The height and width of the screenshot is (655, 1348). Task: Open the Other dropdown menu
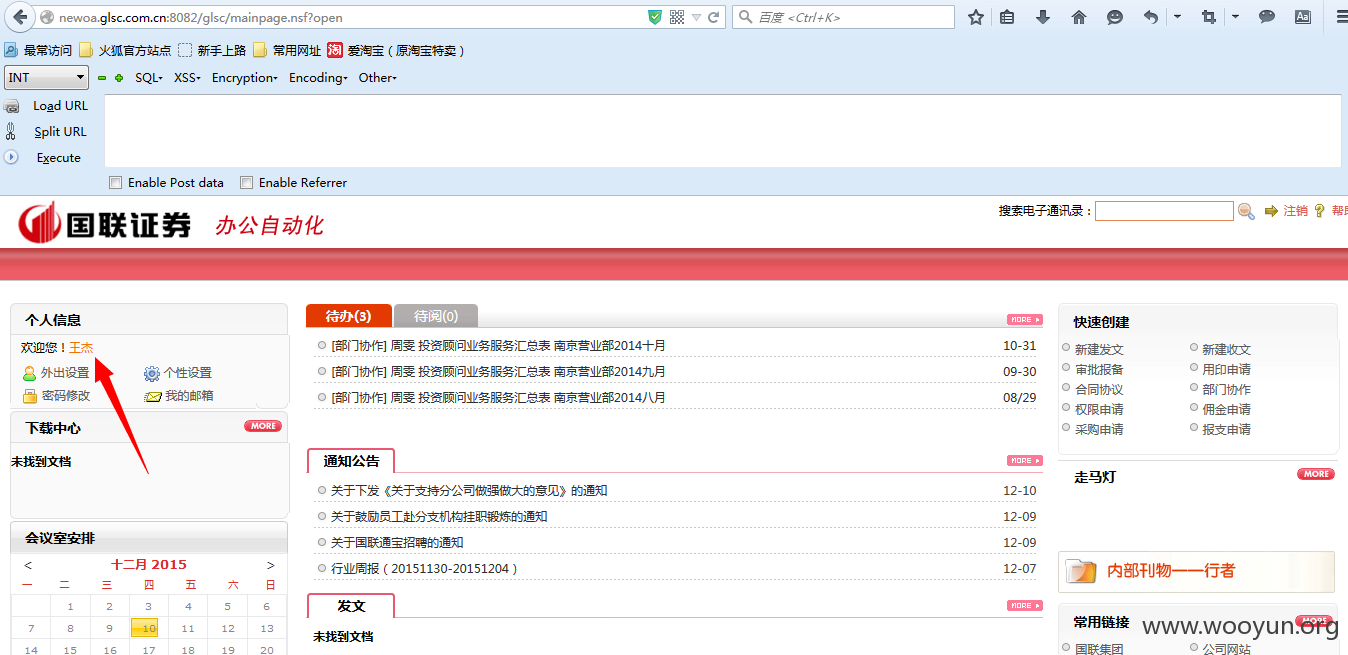[x=378, y=78]
